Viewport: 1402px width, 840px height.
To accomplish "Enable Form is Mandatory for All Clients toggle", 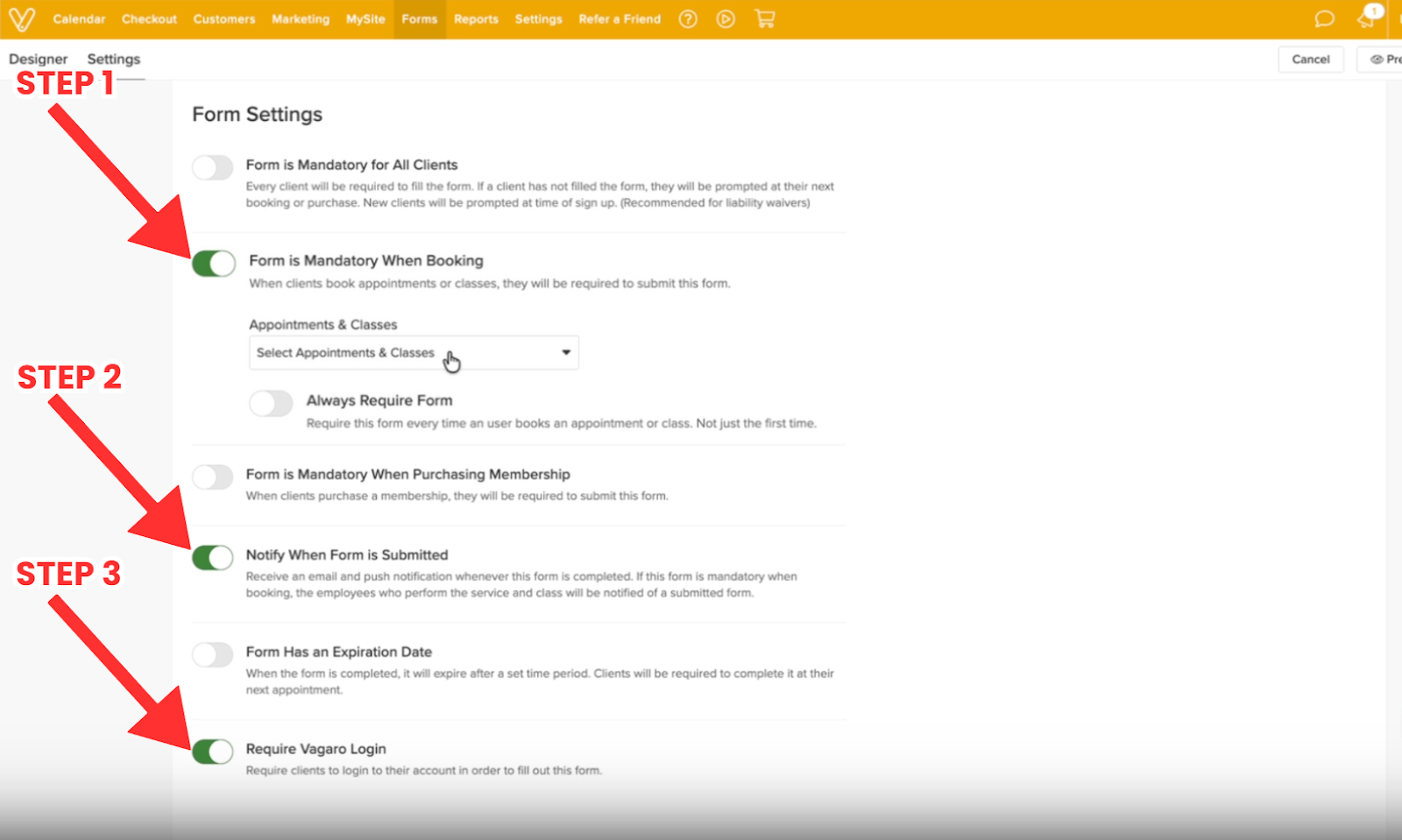I will pos(213,167).
